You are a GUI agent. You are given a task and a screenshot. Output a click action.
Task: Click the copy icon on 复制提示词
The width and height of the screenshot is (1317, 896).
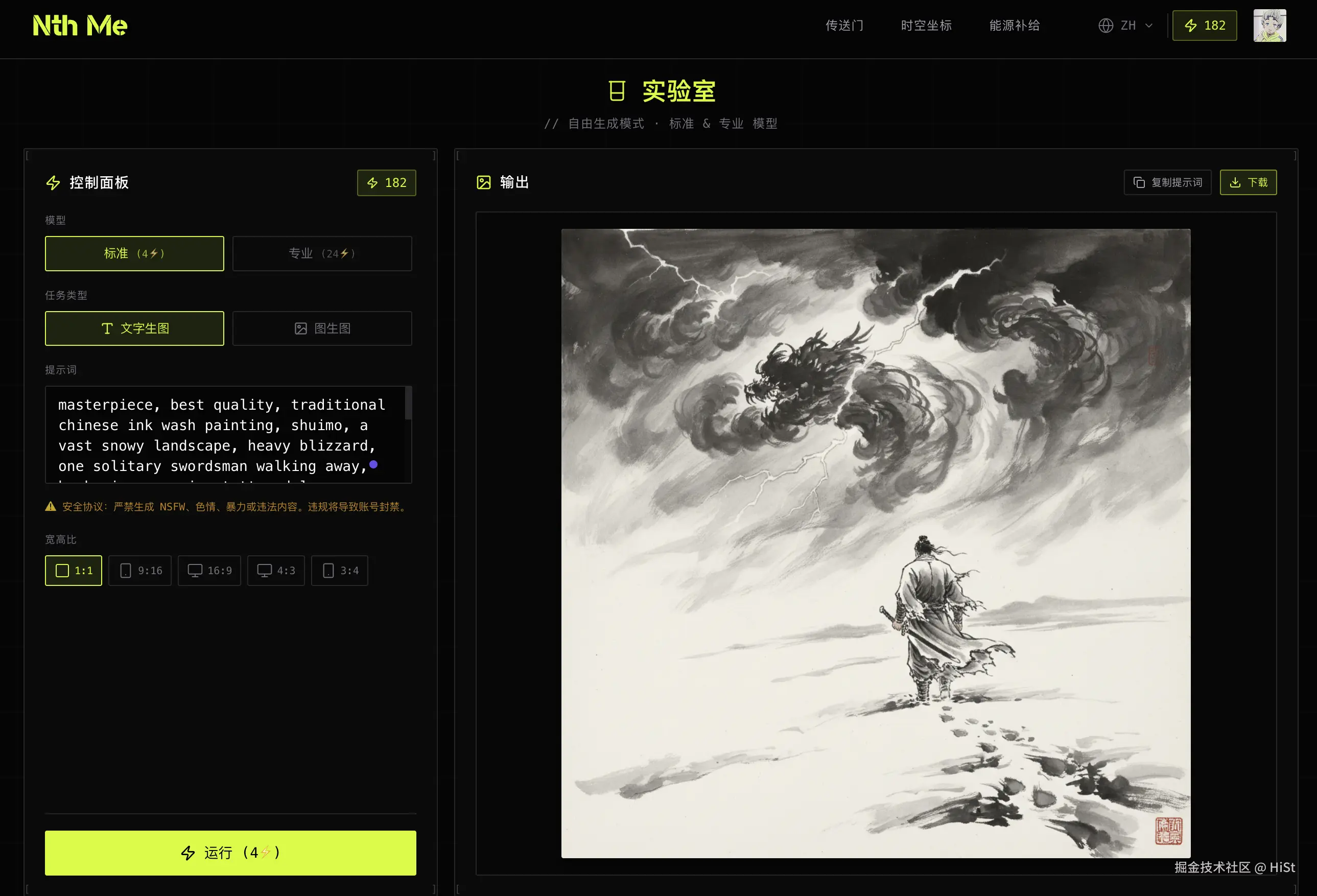point(1140,182)
